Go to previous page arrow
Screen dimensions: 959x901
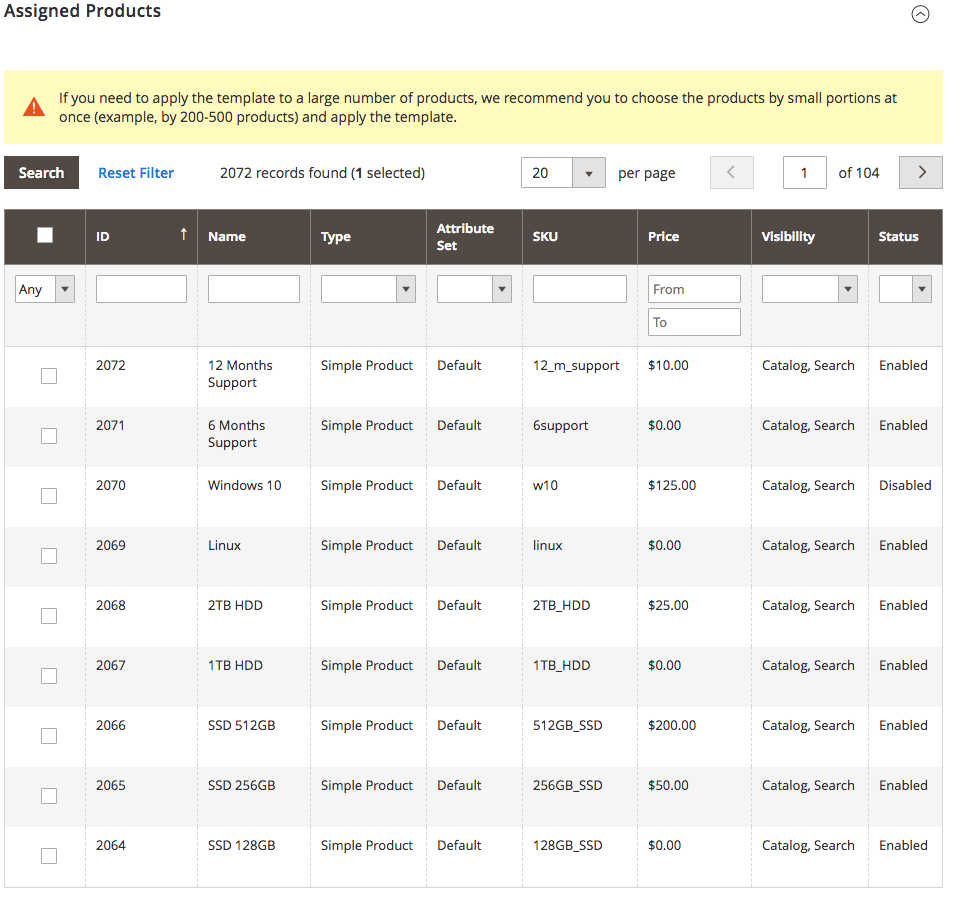[731, 172]
